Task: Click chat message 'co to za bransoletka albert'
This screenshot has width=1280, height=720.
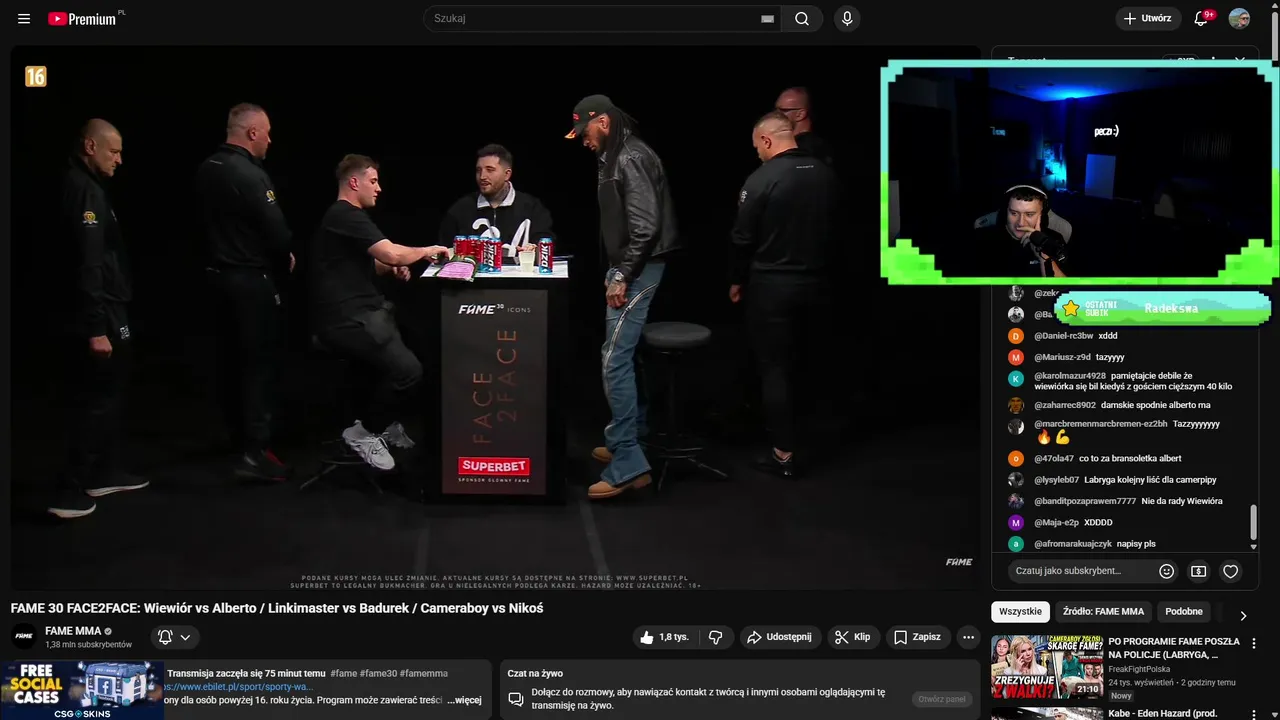Action: tap(1130, 459)
